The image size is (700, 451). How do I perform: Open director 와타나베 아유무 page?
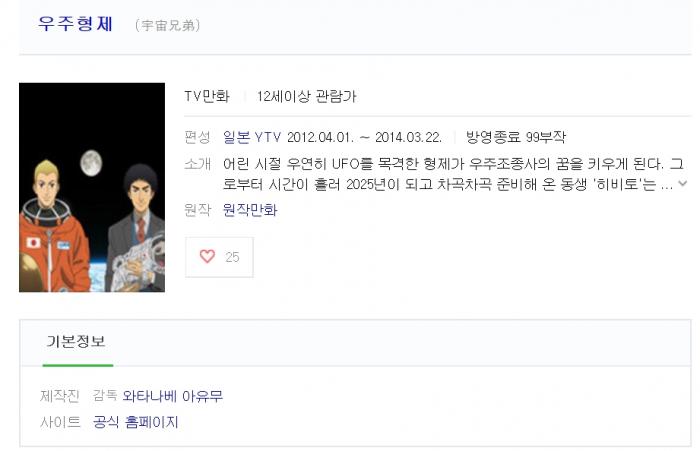[172, 396]
